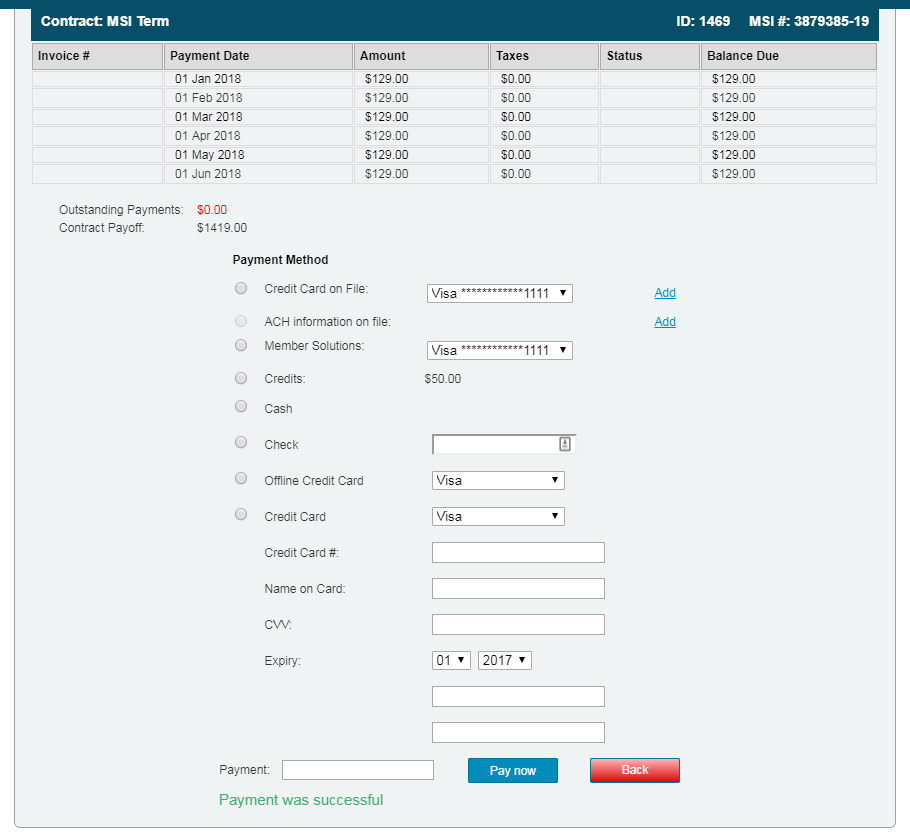
Task: Open the Credit Card on File dropdown
Action: click(500, 293)
